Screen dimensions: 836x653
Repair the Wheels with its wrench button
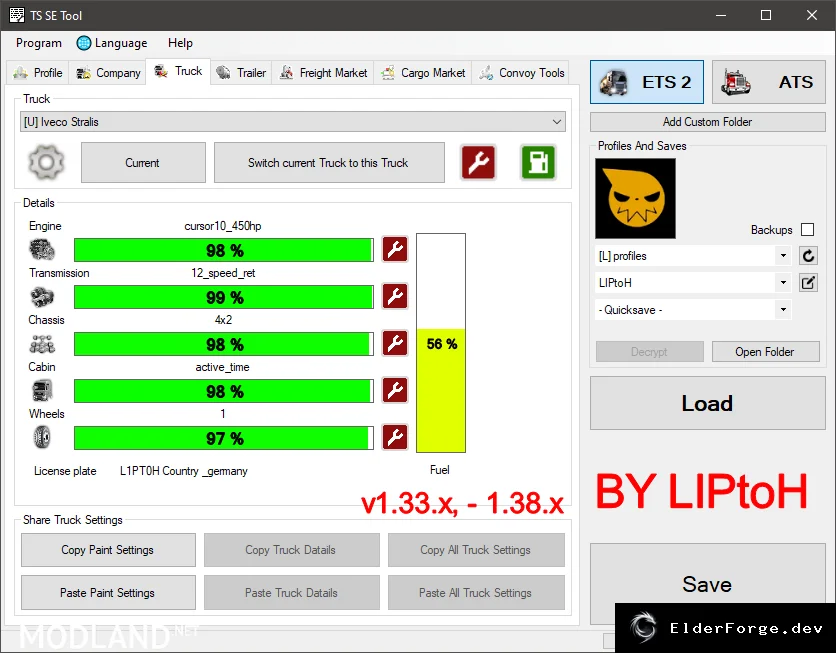(x=395, y=437)
